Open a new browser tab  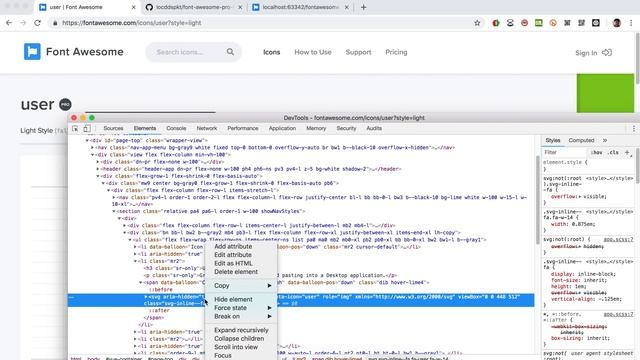click(x=363, y=7)
